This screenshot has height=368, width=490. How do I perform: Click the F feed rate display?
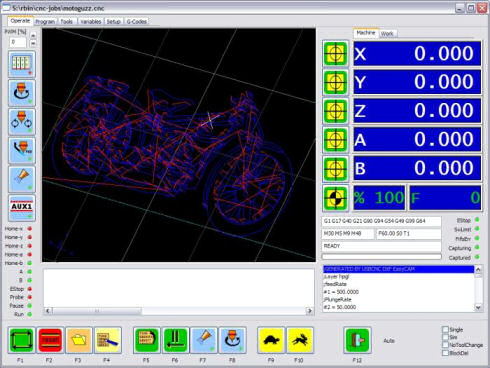pyautogui.click(x=445, y=198)
